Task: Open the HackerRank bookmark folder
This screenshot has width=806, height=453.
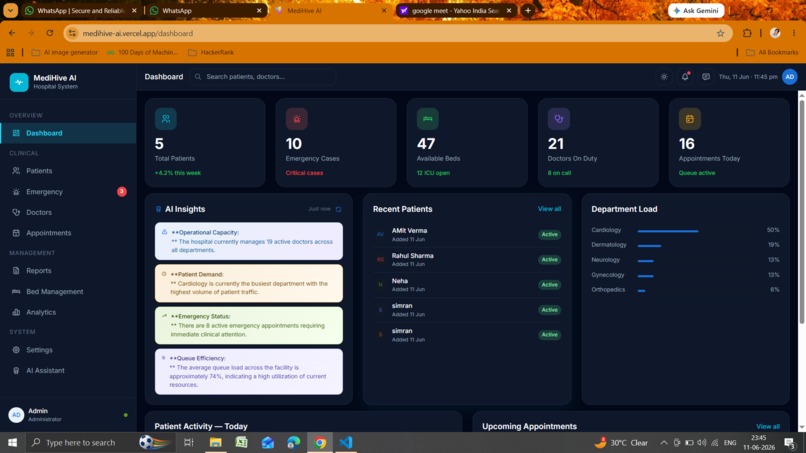Action: pyautogui.click(x=211, y=52)
